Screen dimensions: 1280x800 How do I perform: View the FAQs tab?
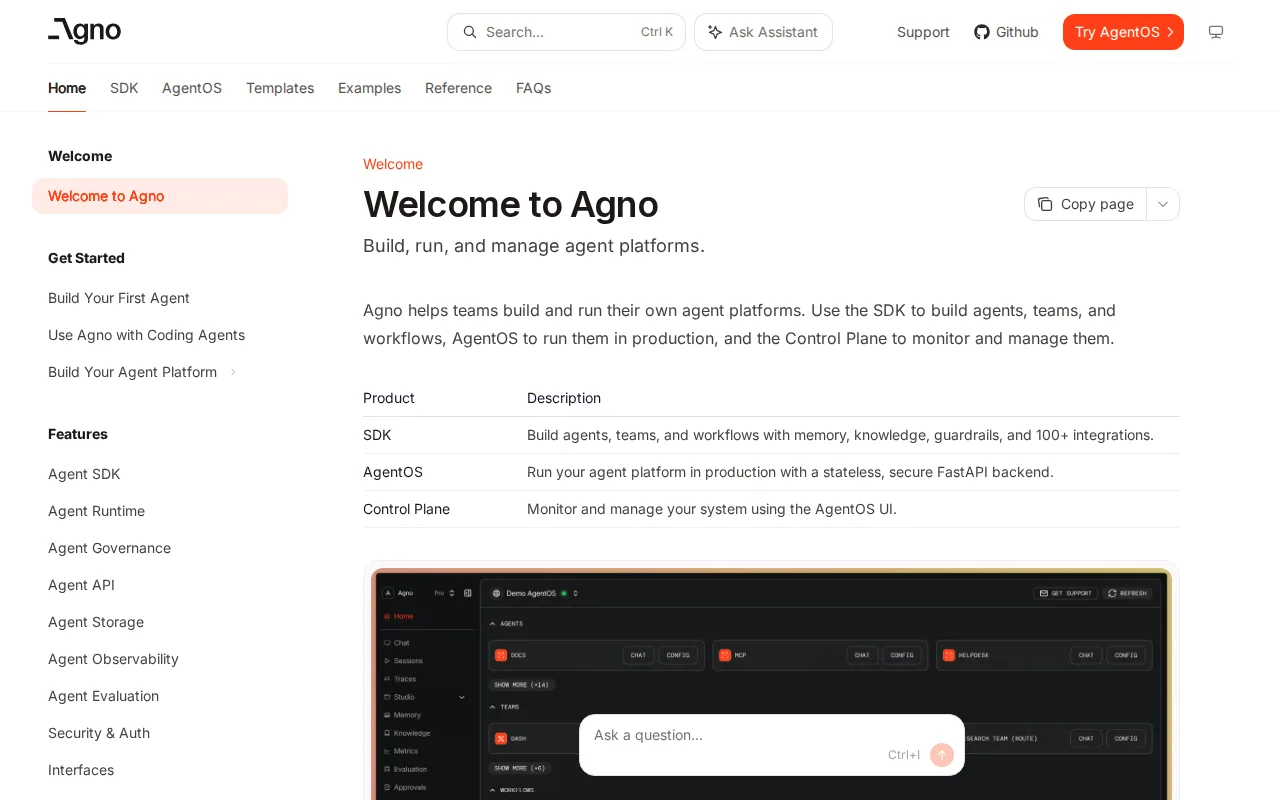coord(533,88)
